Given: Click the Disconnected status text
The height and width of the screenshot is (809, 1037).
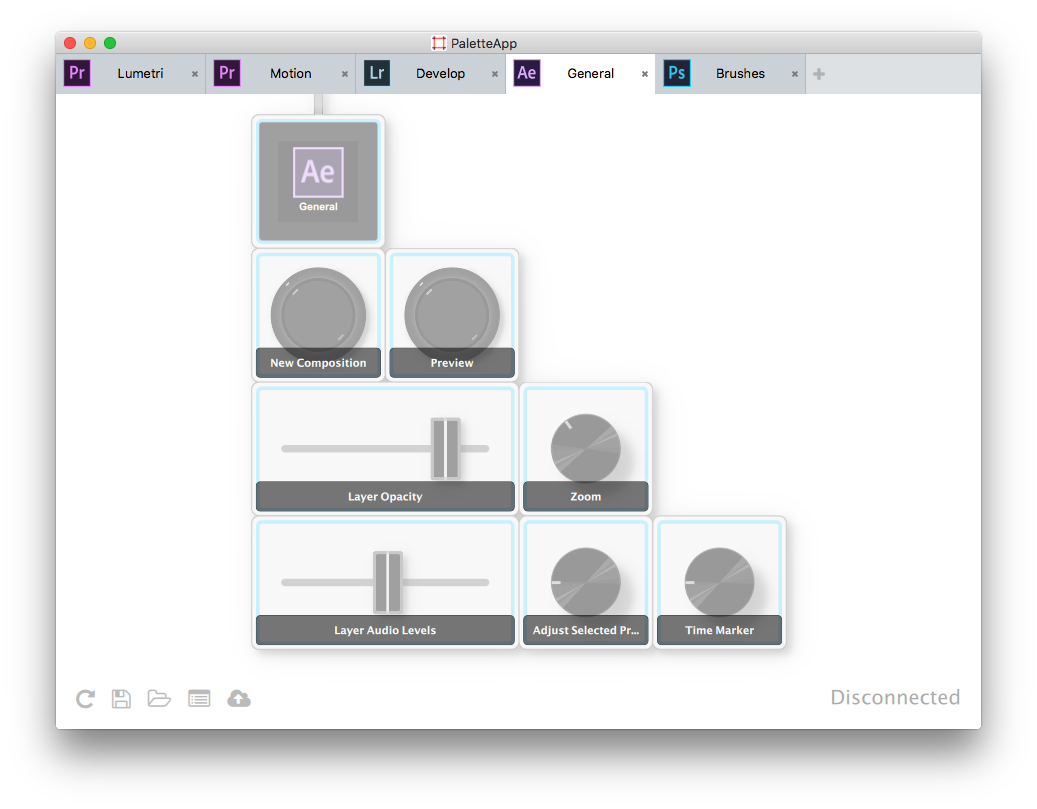Looking at the screenshot, I should (x=895, y=697).
